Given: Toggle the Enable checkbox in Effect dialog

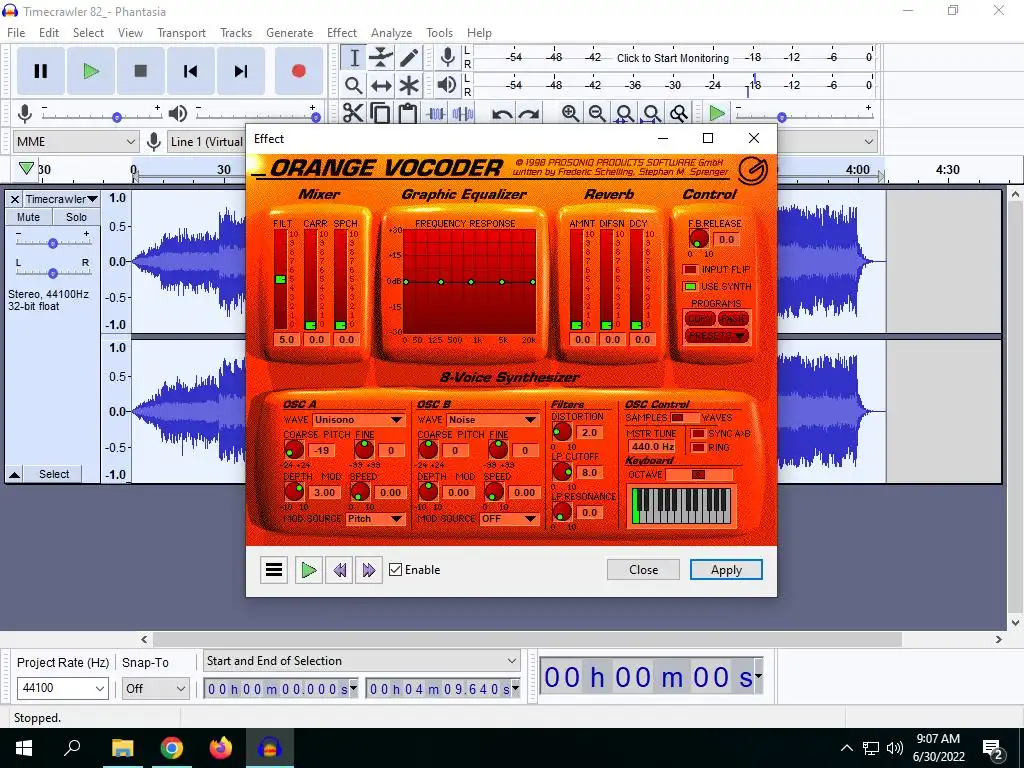Looking at the screenshot, I should (395, 570).
